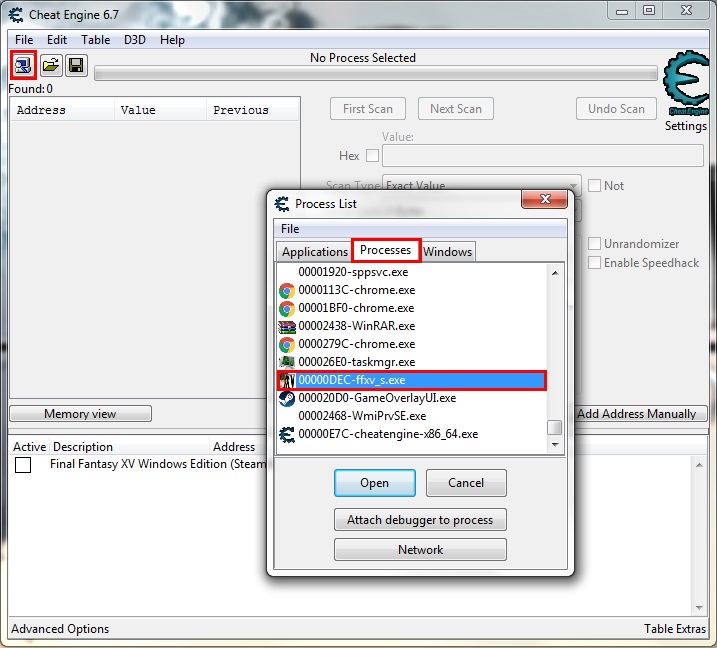The image size is (717, 648).
Task: Click process list scroll up arrow
Action: (555, 273)
